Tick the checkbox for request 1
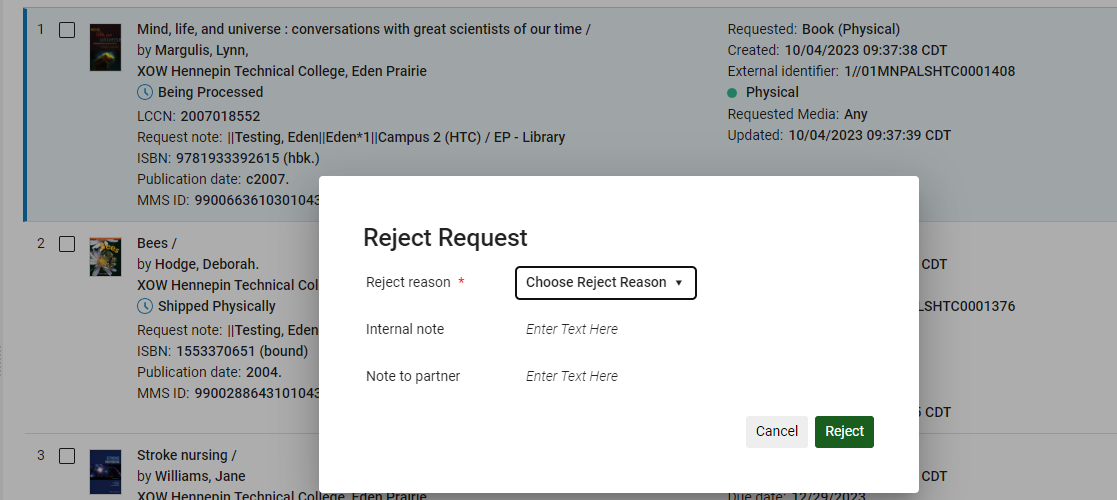The image size is (1117, 500). [67, 30]
